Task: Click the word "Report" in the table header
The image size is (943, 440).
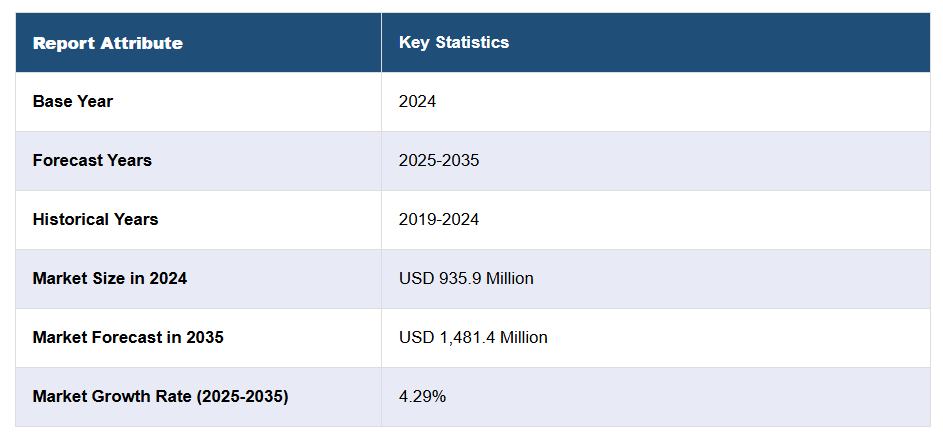Action: pyautogui.click(x=62, y=43)
